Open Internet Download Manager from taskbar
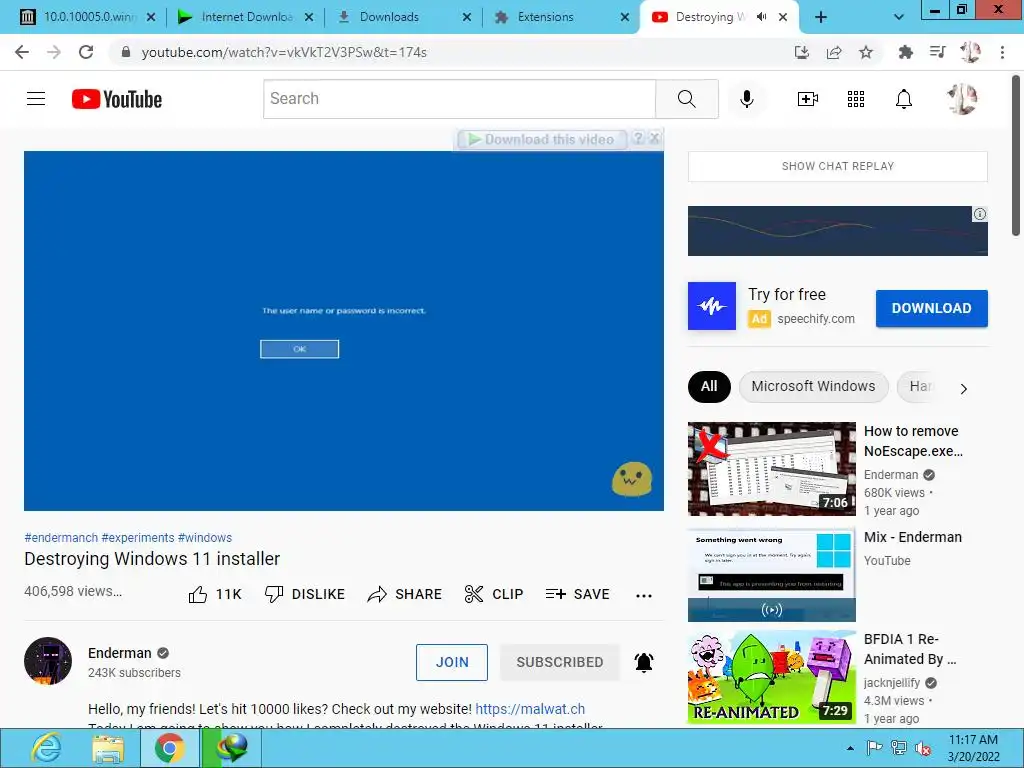 tap(231, 748)
